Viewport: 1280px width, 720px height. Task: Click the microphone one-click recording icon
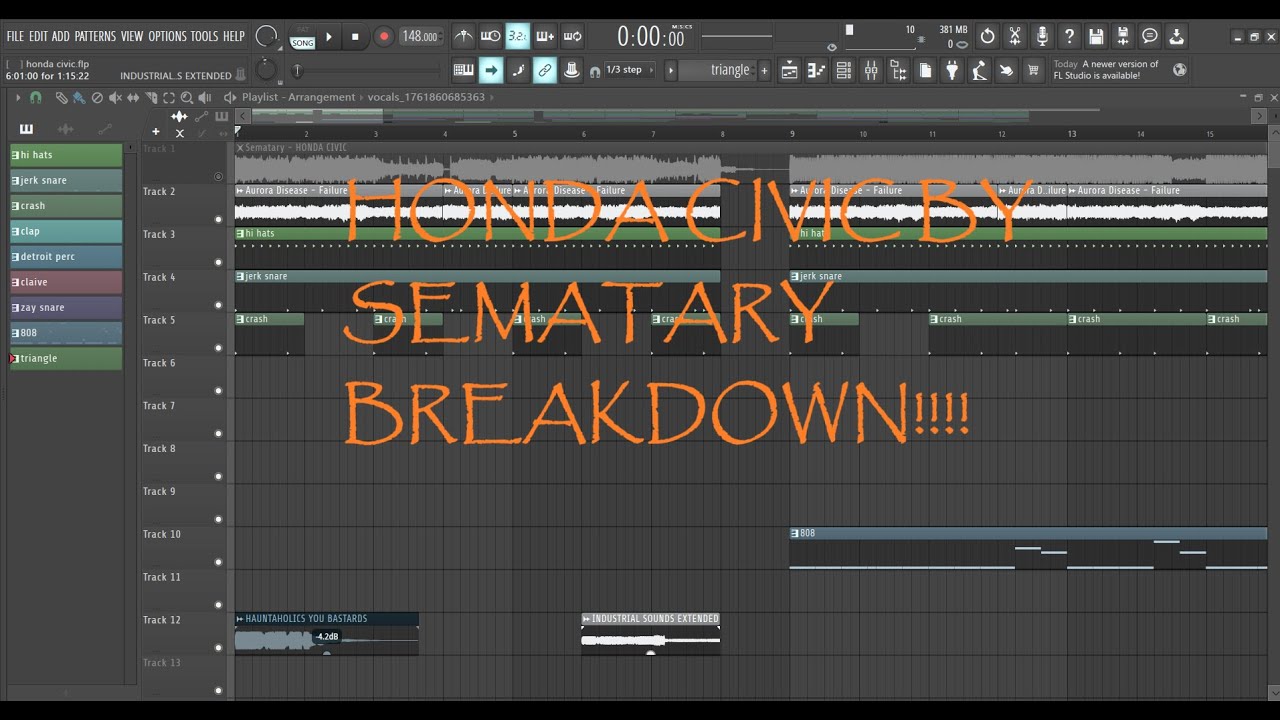tap(1042, 37)
